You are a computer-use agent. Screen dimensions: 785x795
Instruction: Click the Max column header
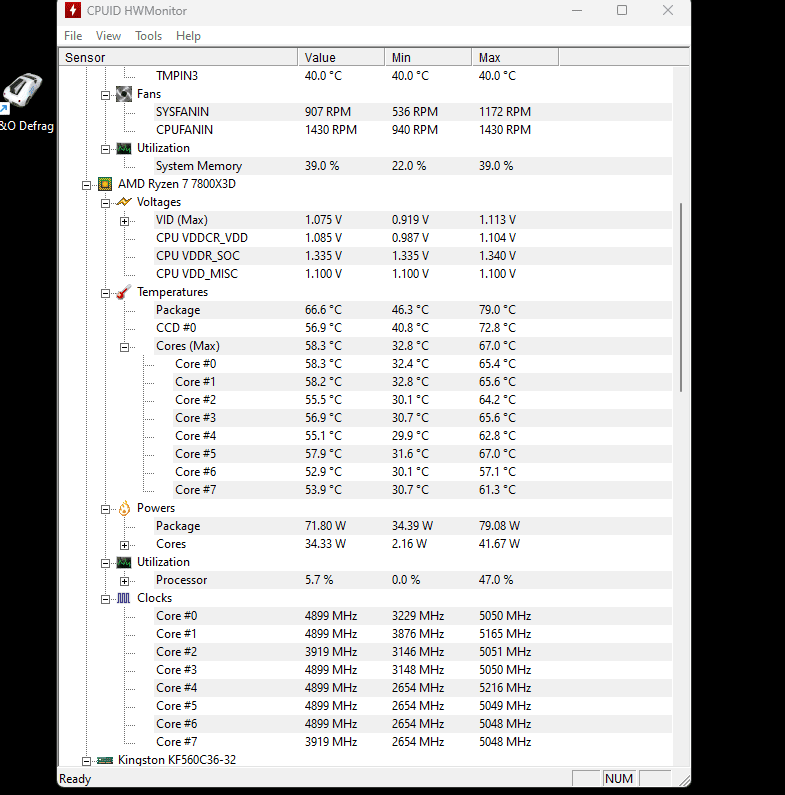[x=515, y=57]
